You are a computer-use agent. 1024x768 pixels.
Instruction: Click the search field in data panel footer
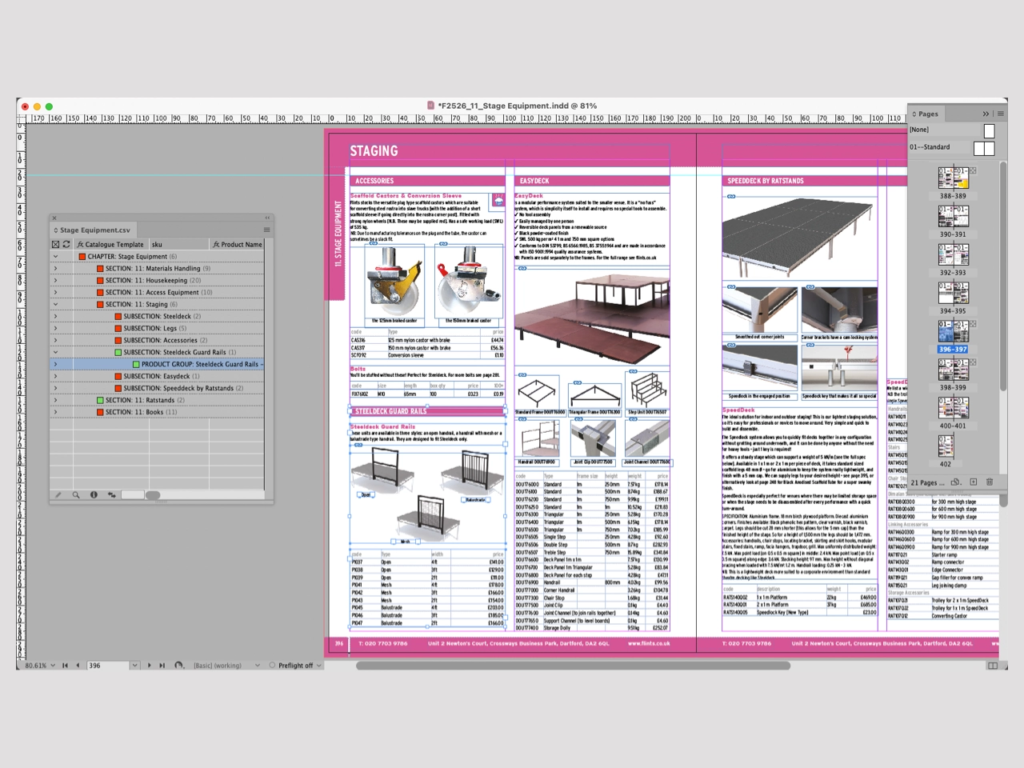(133, 495)
